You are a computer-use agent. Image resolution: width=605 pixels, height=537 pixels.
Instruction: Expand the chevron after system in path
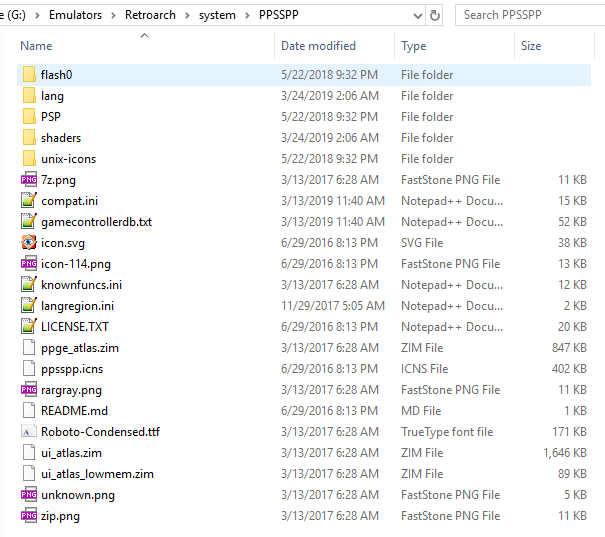pyautogui.click(x=247, y=15)
